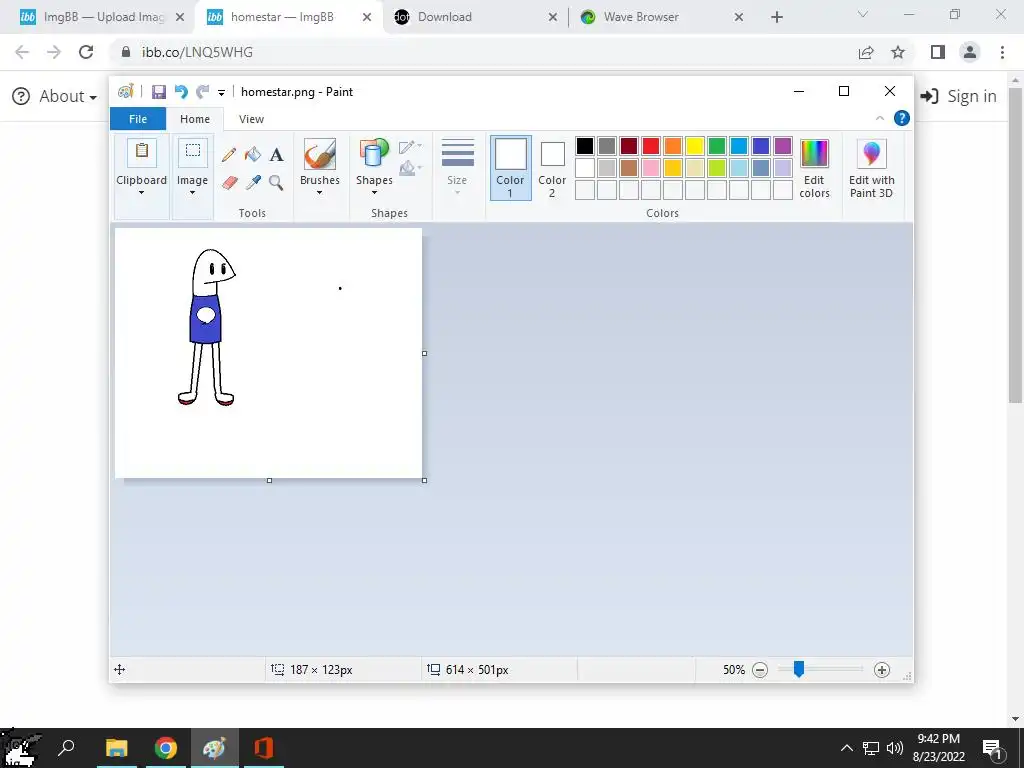
Task: Click Sign in on ImgBB
Action: tap(958, 97)
